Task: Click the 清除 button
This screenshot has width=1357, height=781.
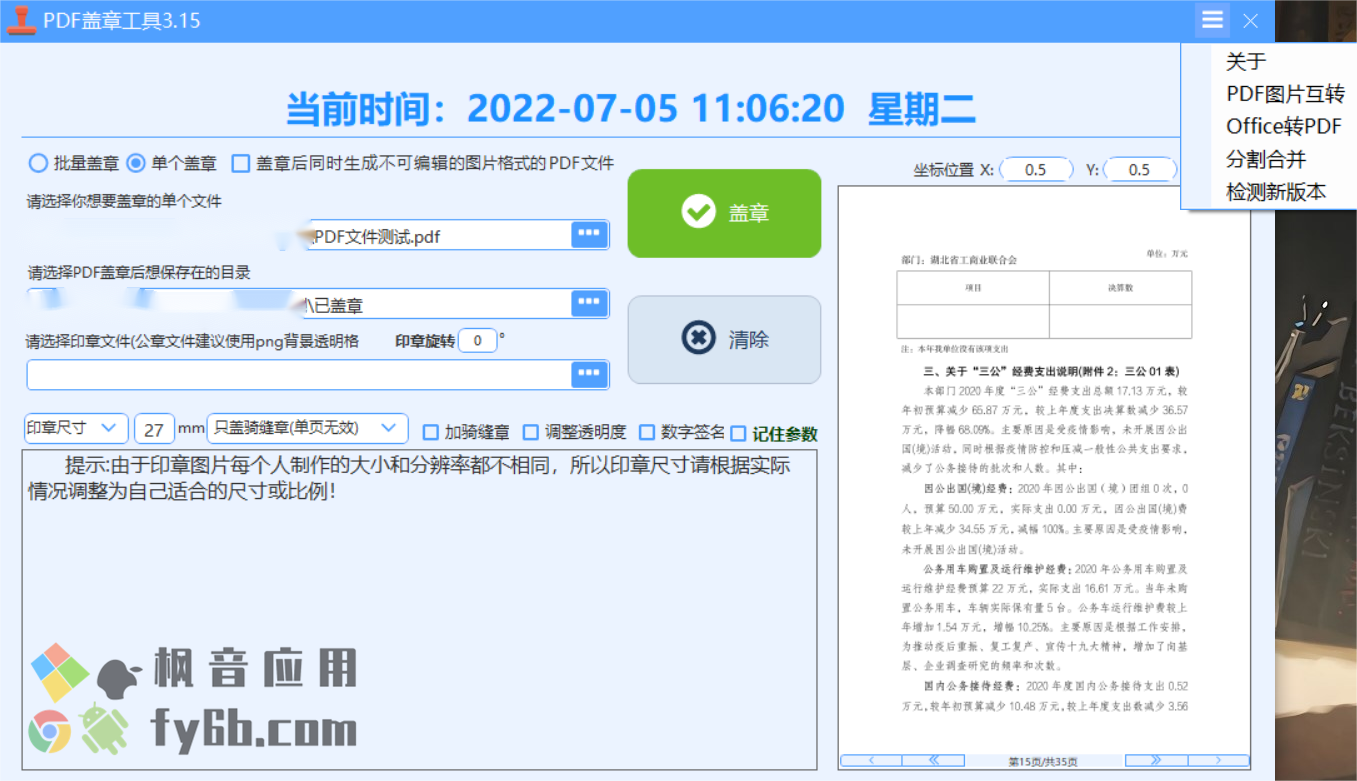Action: [724, 339]
